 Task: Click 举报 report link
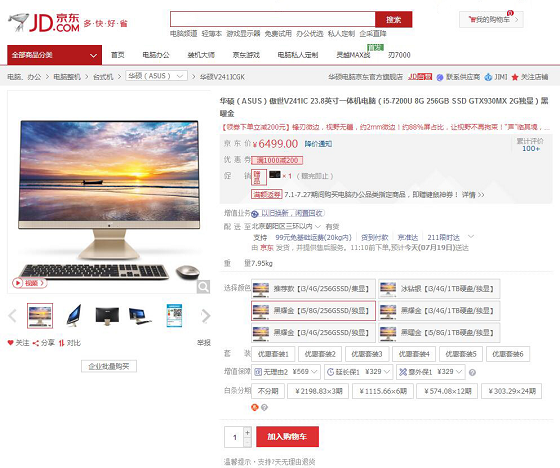coord(204,343)
